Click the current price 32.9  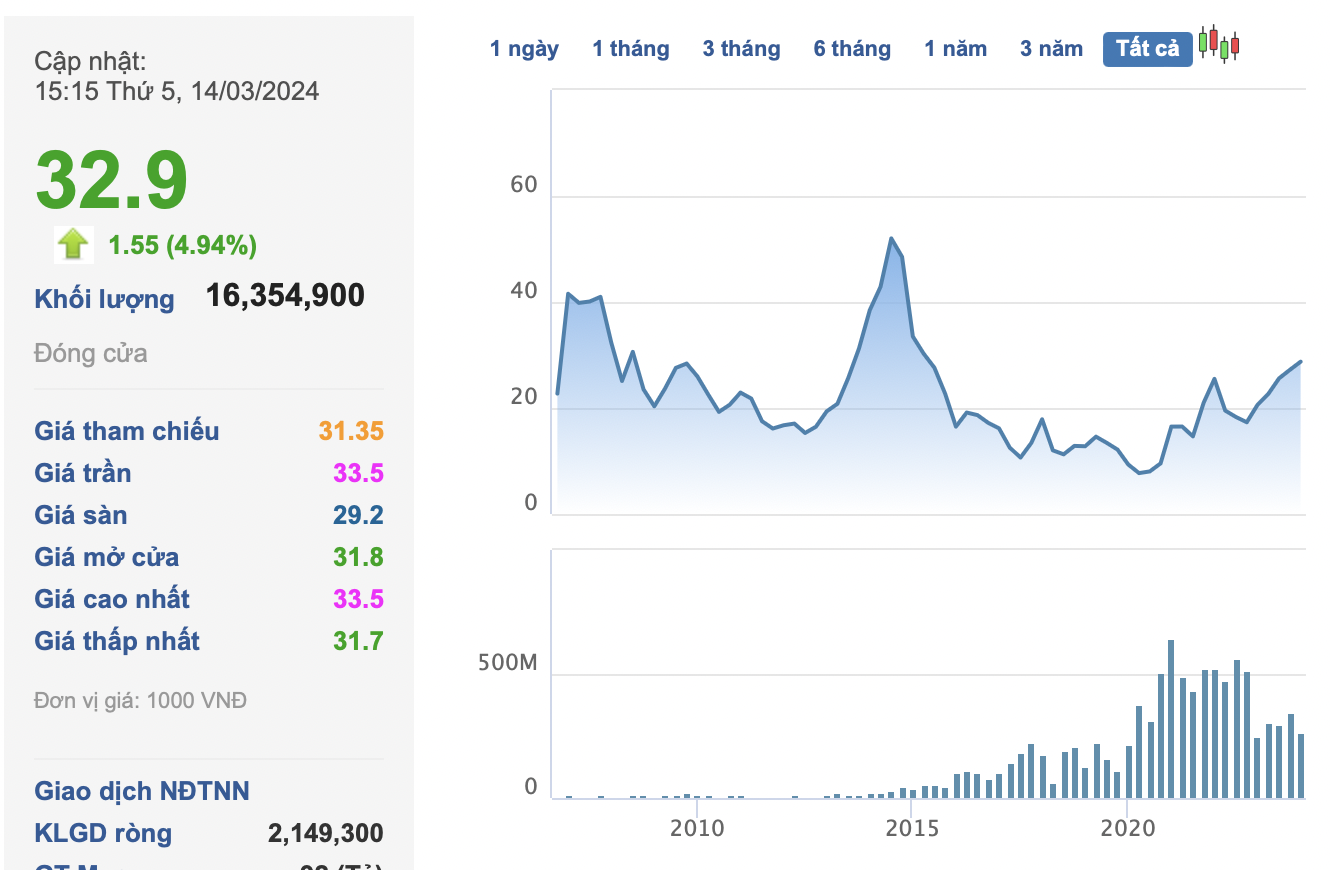(112, 180)
